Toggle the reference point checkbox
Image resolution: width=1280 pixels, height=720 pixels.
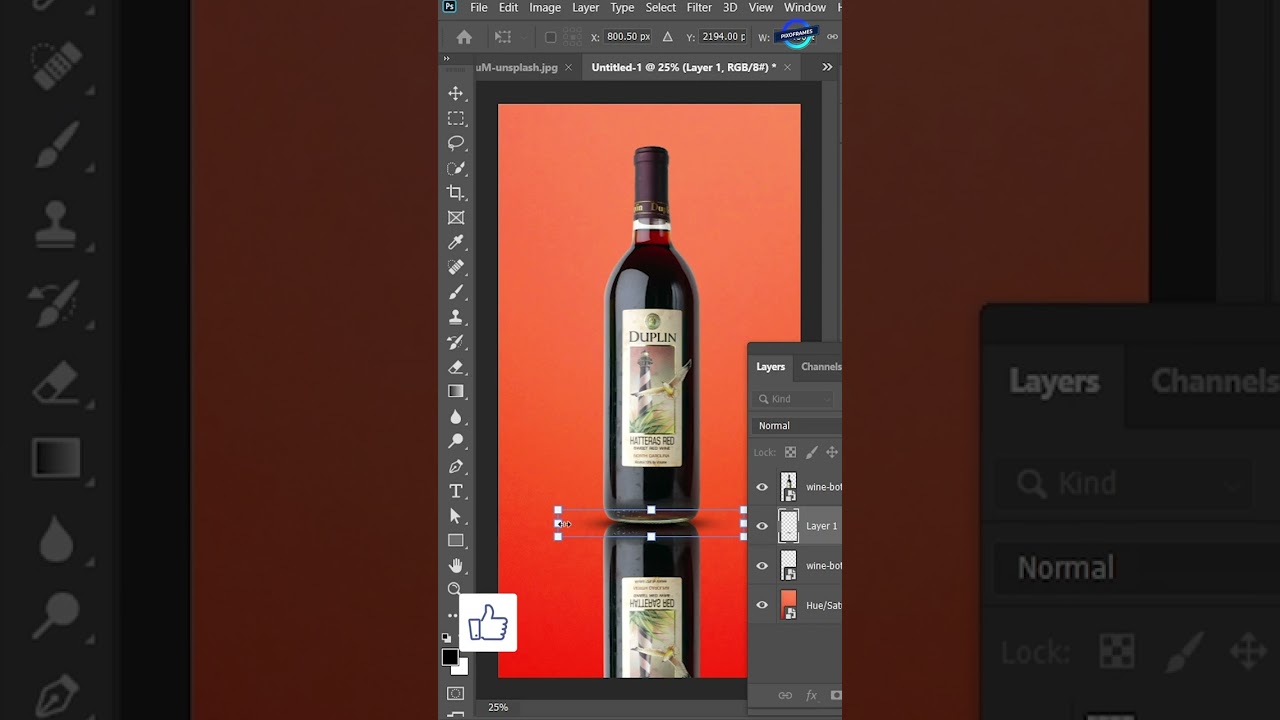[x=550, y=37]
